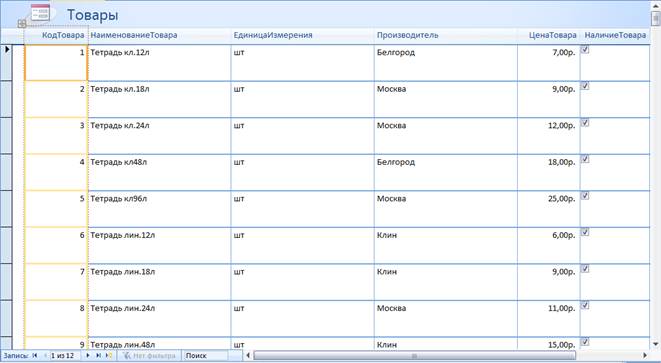Click Москва in the Тетрадь кл96л row
Viewport: 661px width, 363px height.
[446, 209]
